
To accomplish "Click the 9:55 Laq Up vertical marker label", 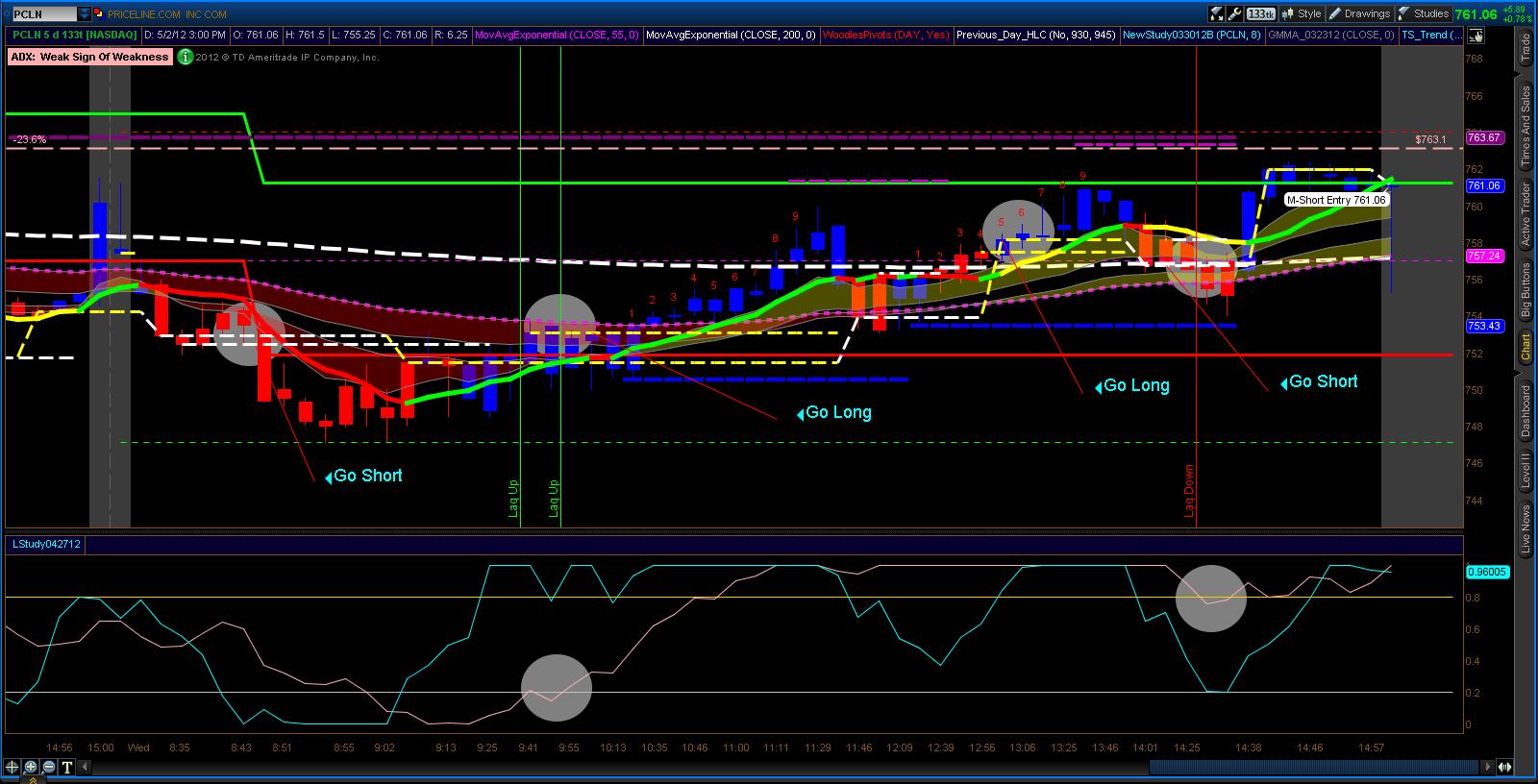I will [554, 498].
